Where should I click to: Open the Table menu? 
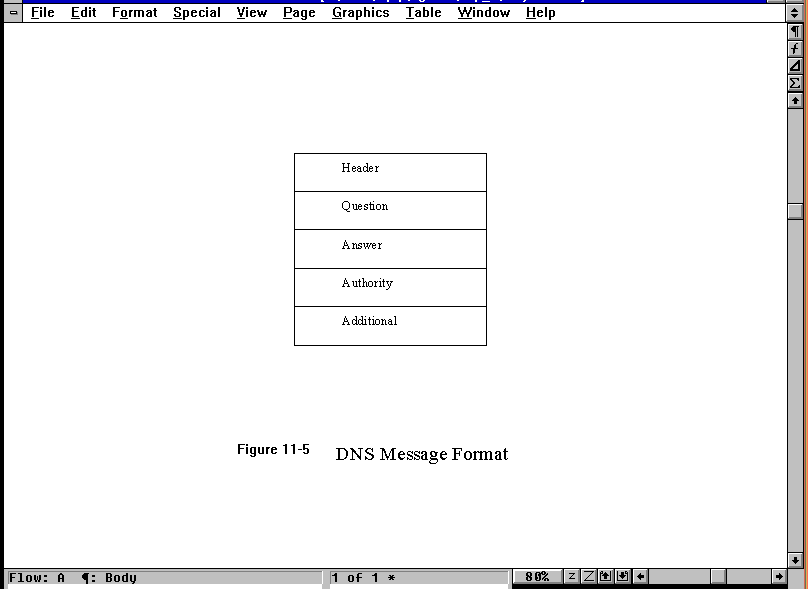pyautogui.click(x=423, y=13)
